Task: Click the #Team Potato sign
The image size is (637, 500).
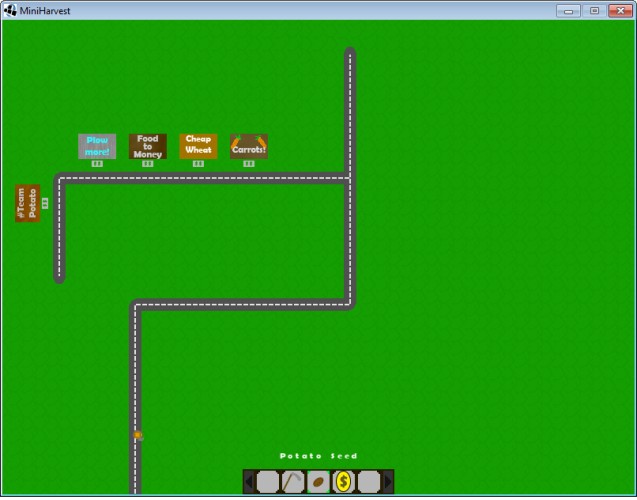Action: 28,203
